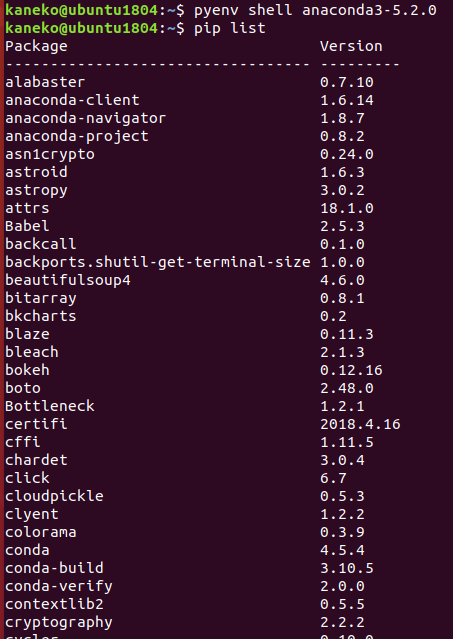Select the alabaster package name
This screenshot has height=639, width=453.
(45, 82)
